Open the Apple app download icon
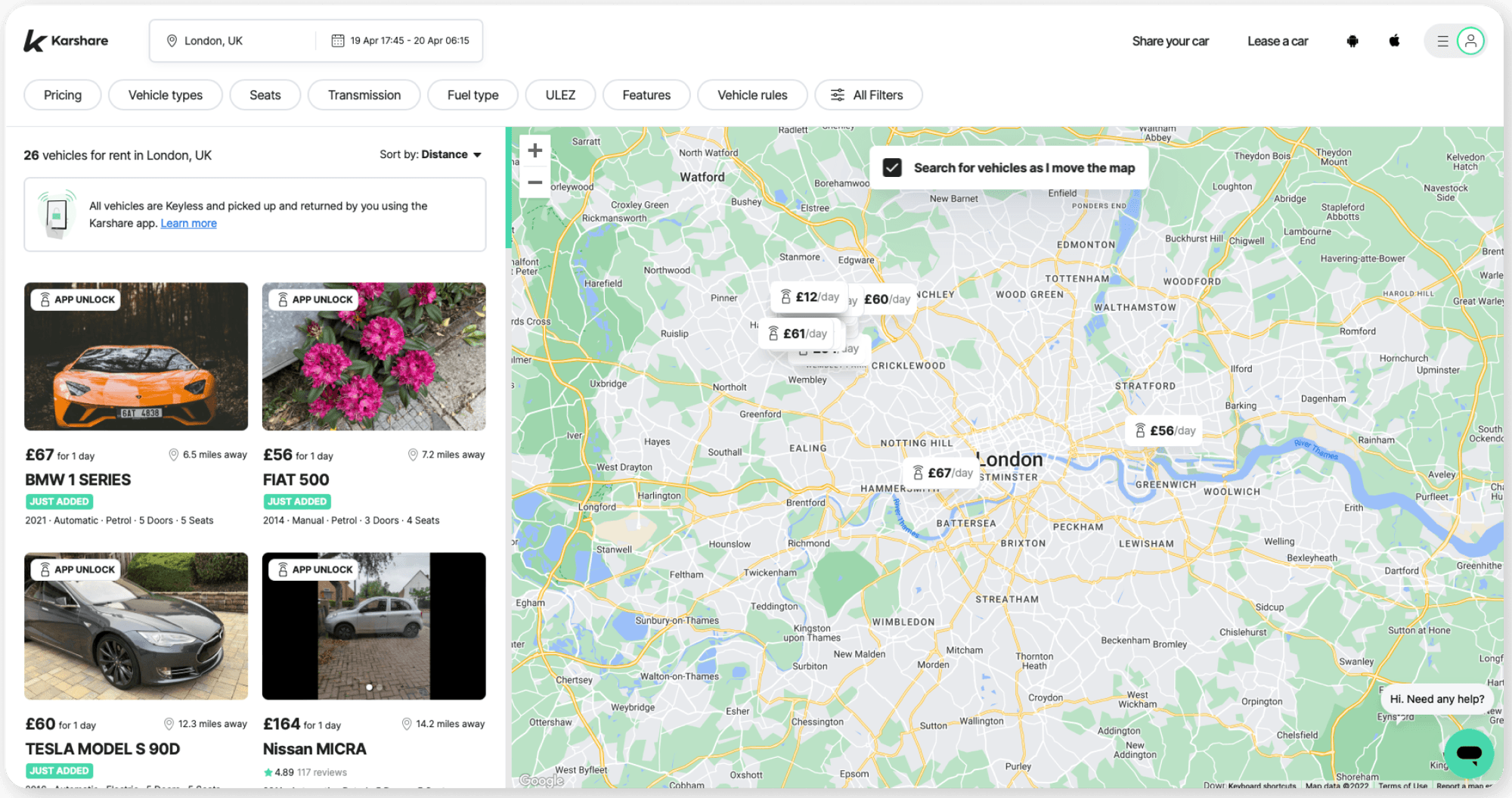Screen dimensions: 1512x798 coord(1394,41)
